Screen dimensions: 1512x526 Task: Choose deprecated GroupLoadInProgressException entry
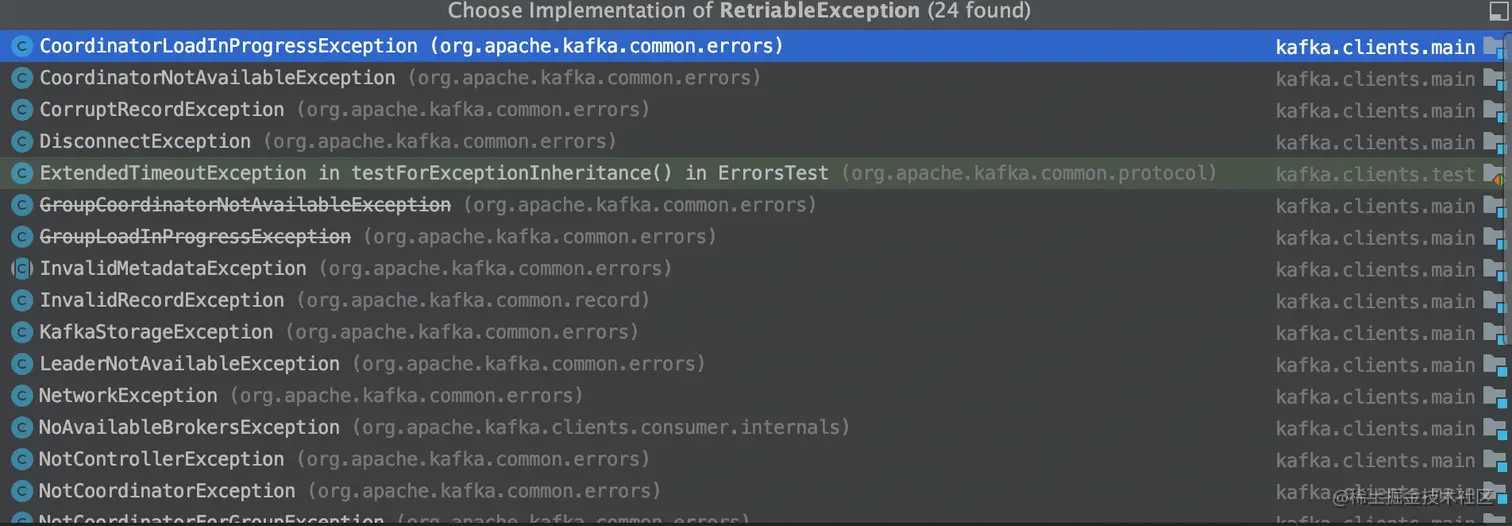(x=195, y=237)
